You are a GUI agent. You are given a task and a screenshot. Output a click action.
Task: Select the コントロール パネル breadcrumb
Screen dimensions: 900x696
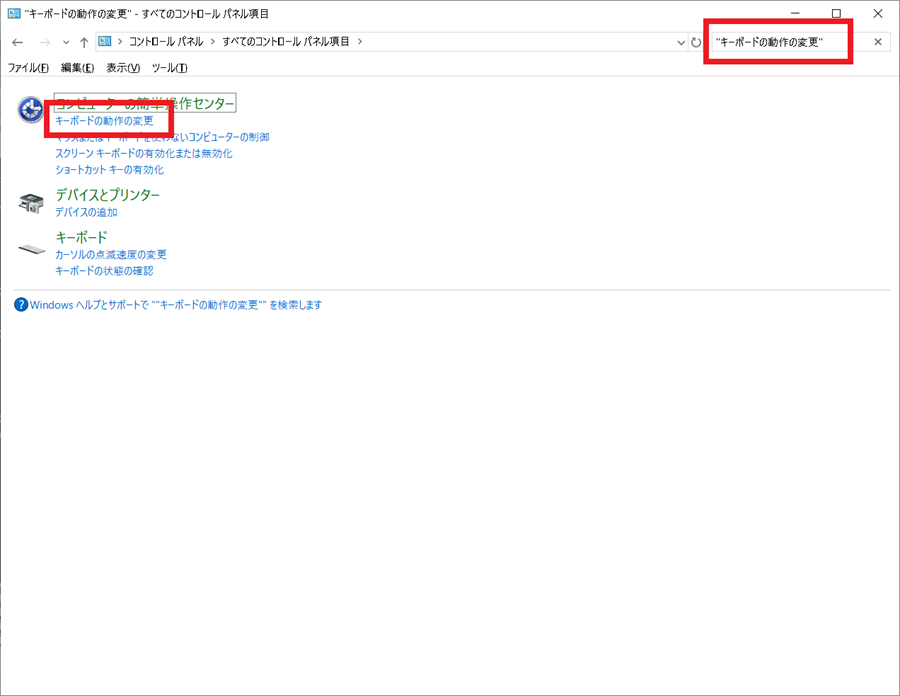coord(166,41)
